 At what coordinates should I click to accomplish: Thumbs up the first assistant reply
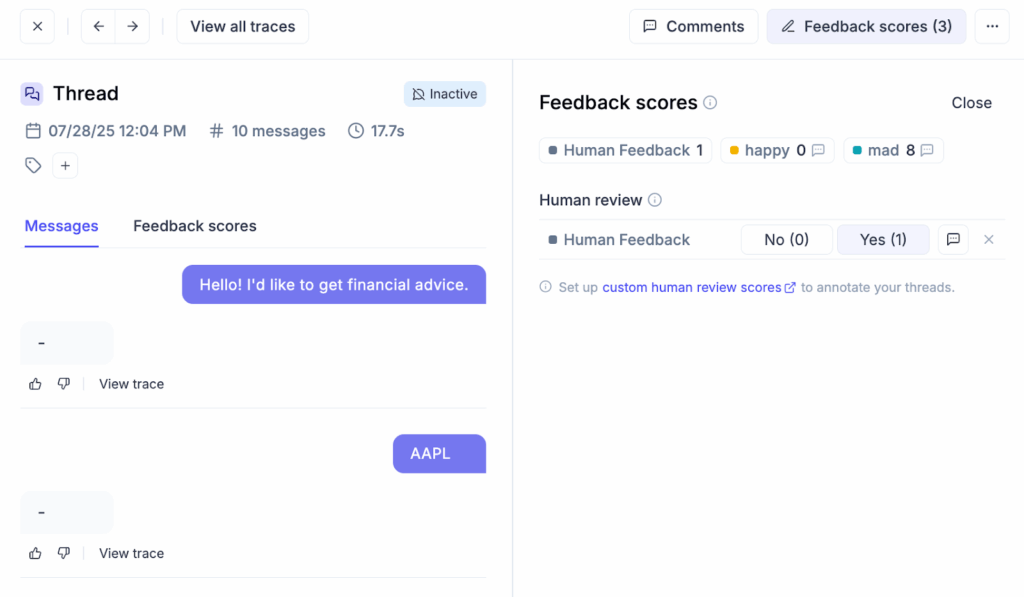[36, 384]
